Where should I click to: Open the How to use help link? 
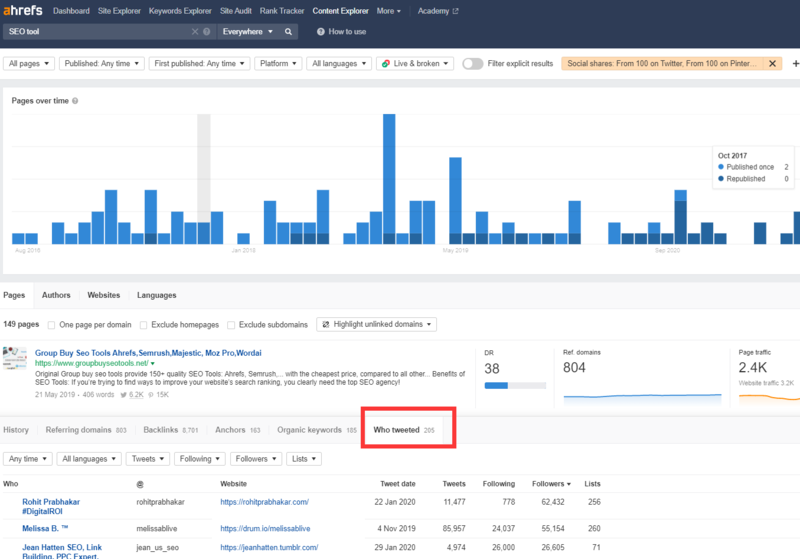click(341, 32)
